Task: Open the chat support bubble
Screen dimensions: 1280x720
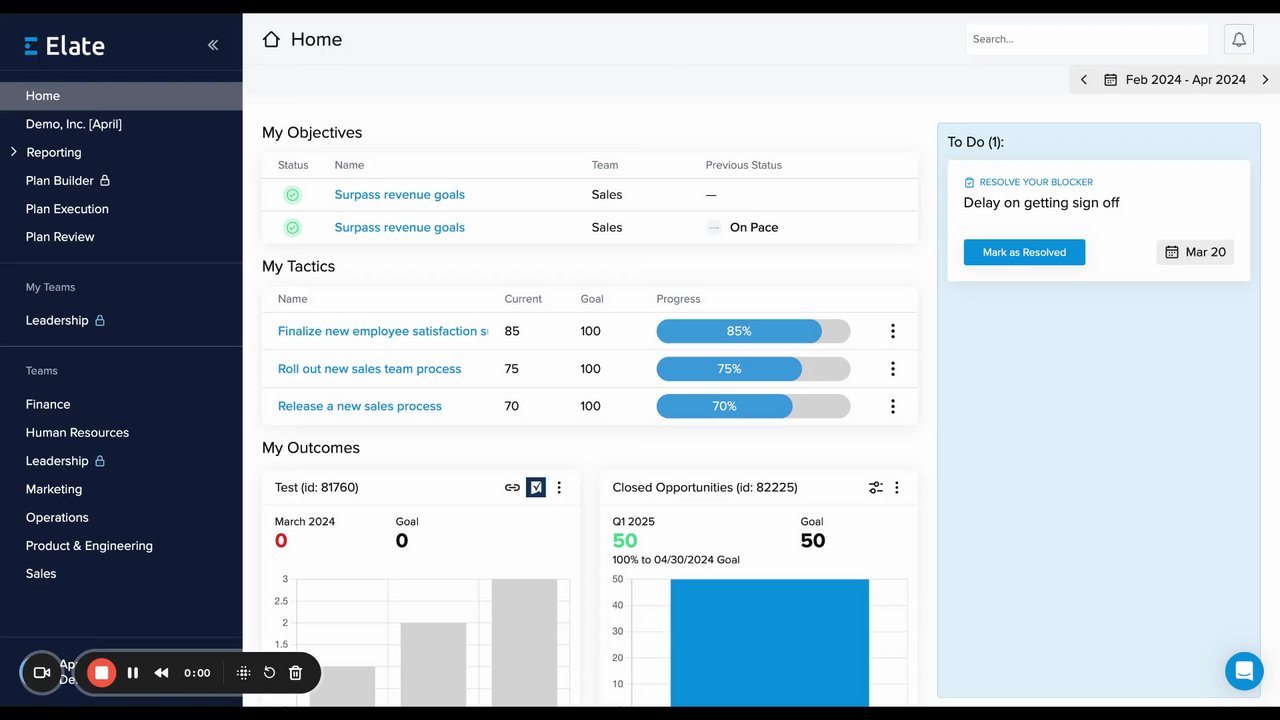Action: pyautogui.click(x=1244, y=671)
